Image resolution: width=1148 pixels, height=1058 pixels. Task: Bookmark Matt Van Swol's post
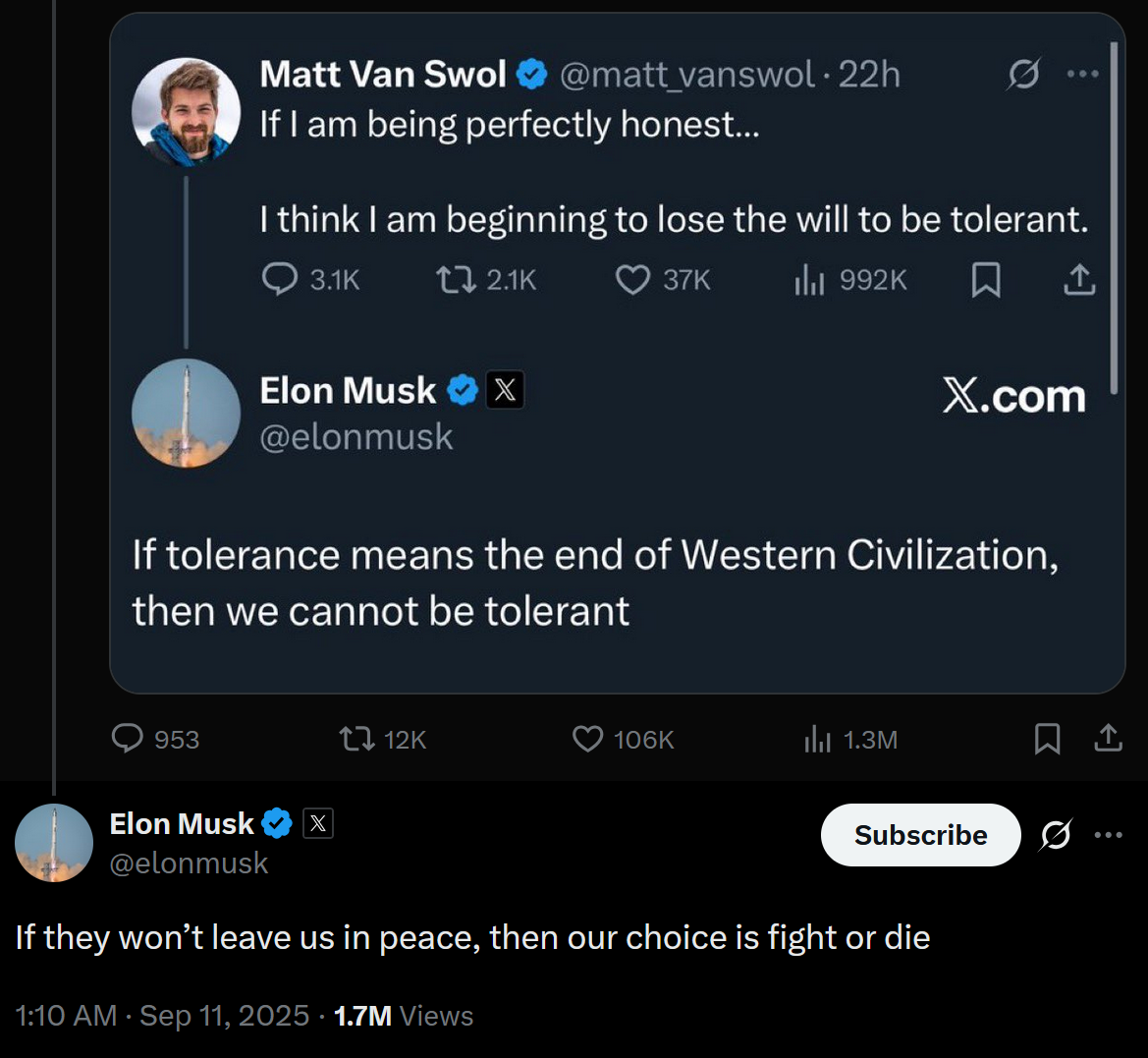(x=985, y=280)
